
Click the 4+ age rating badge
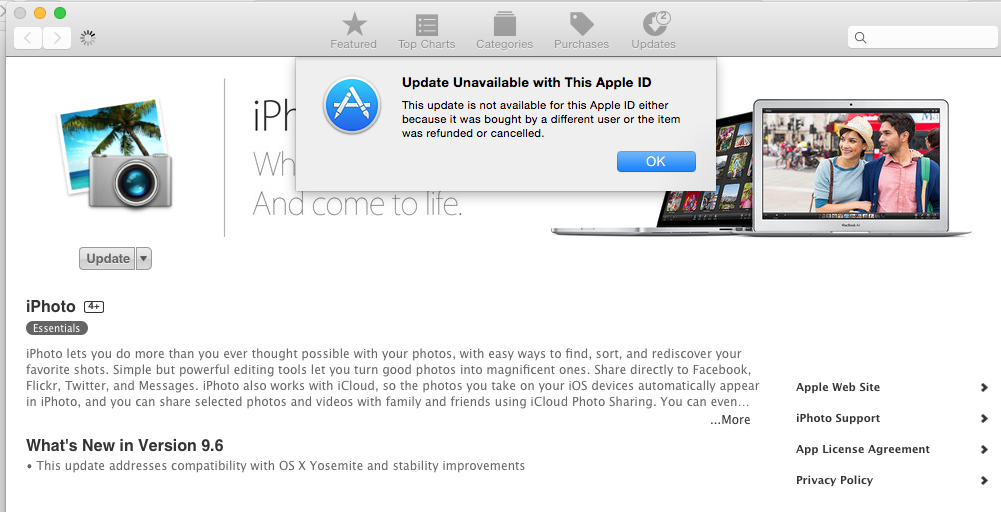tap(94, 306)
